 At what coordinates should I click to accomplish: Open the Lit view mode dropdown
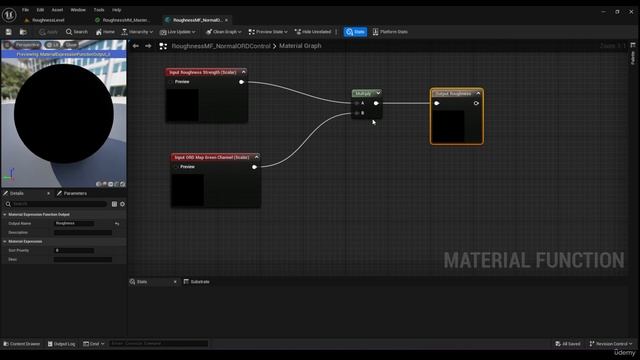53,45
